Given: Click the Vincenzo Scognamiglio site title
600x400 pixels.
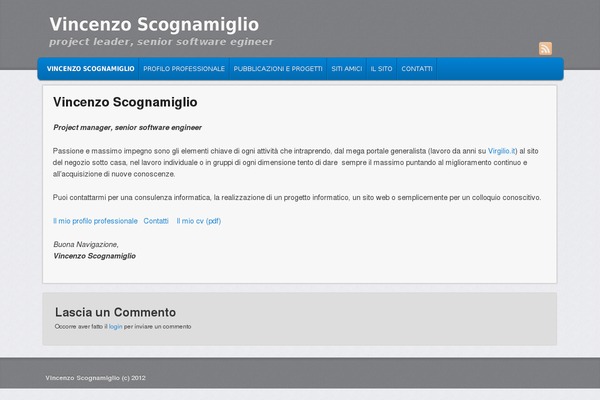Looking at the screenshot, I should point(154,24).
